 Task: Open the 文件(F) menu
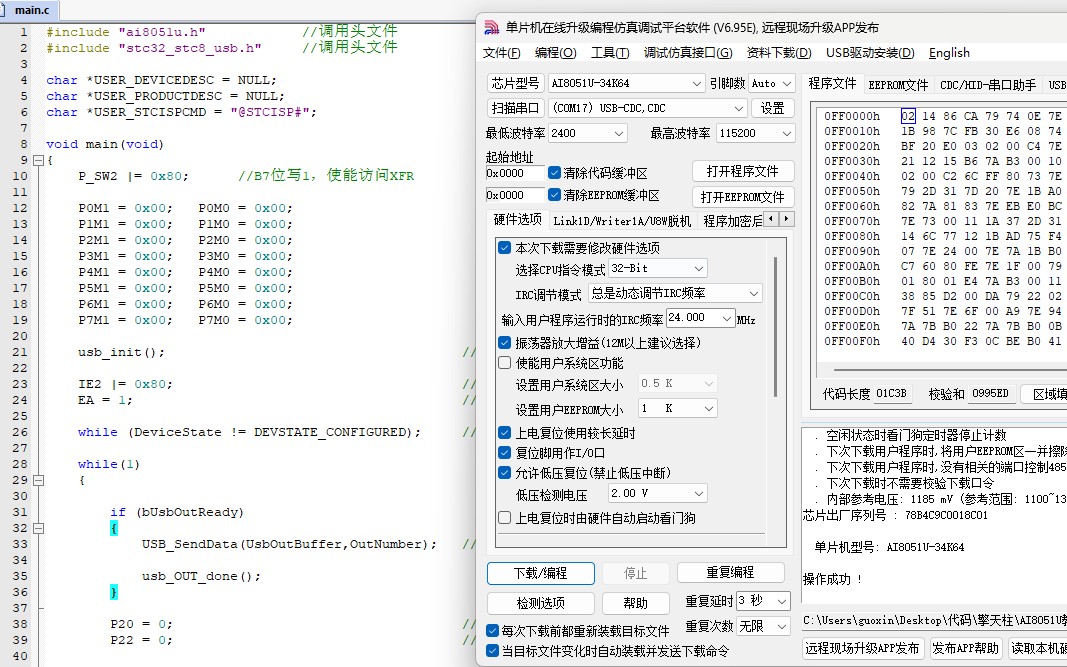pos(502,53)
